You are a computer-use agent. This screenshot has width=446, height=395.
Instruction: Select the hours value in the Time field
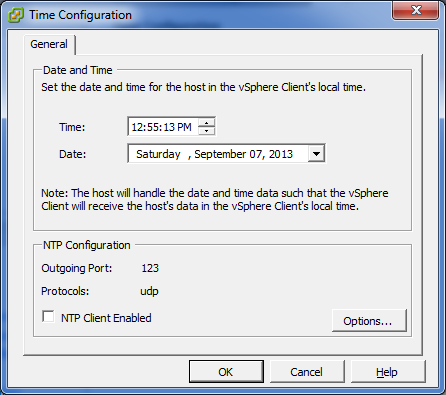click(x=137, y=127)
